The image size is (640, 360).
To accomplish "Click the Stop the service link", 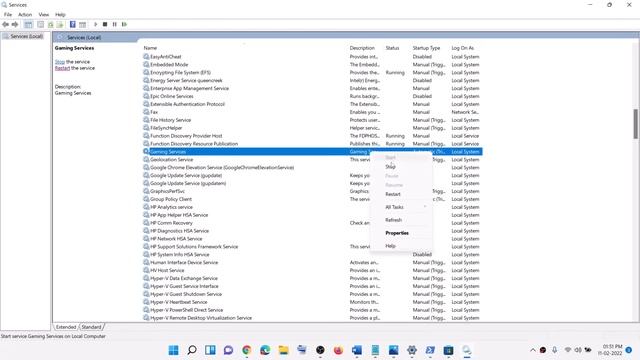I will (x=60, y=62).
